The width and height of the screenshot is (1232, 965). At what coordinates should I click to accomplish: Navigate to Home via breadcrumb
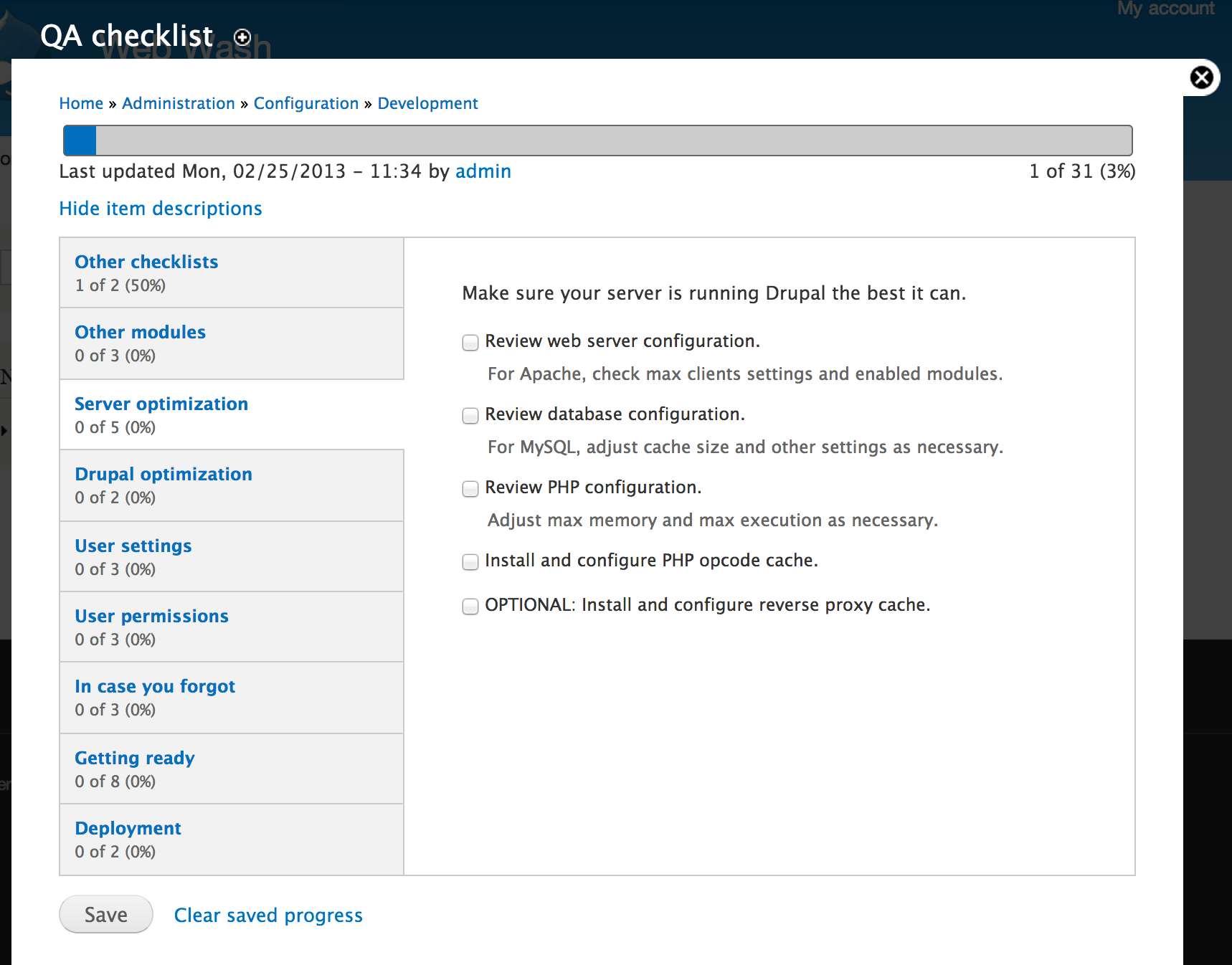[80, 103]
